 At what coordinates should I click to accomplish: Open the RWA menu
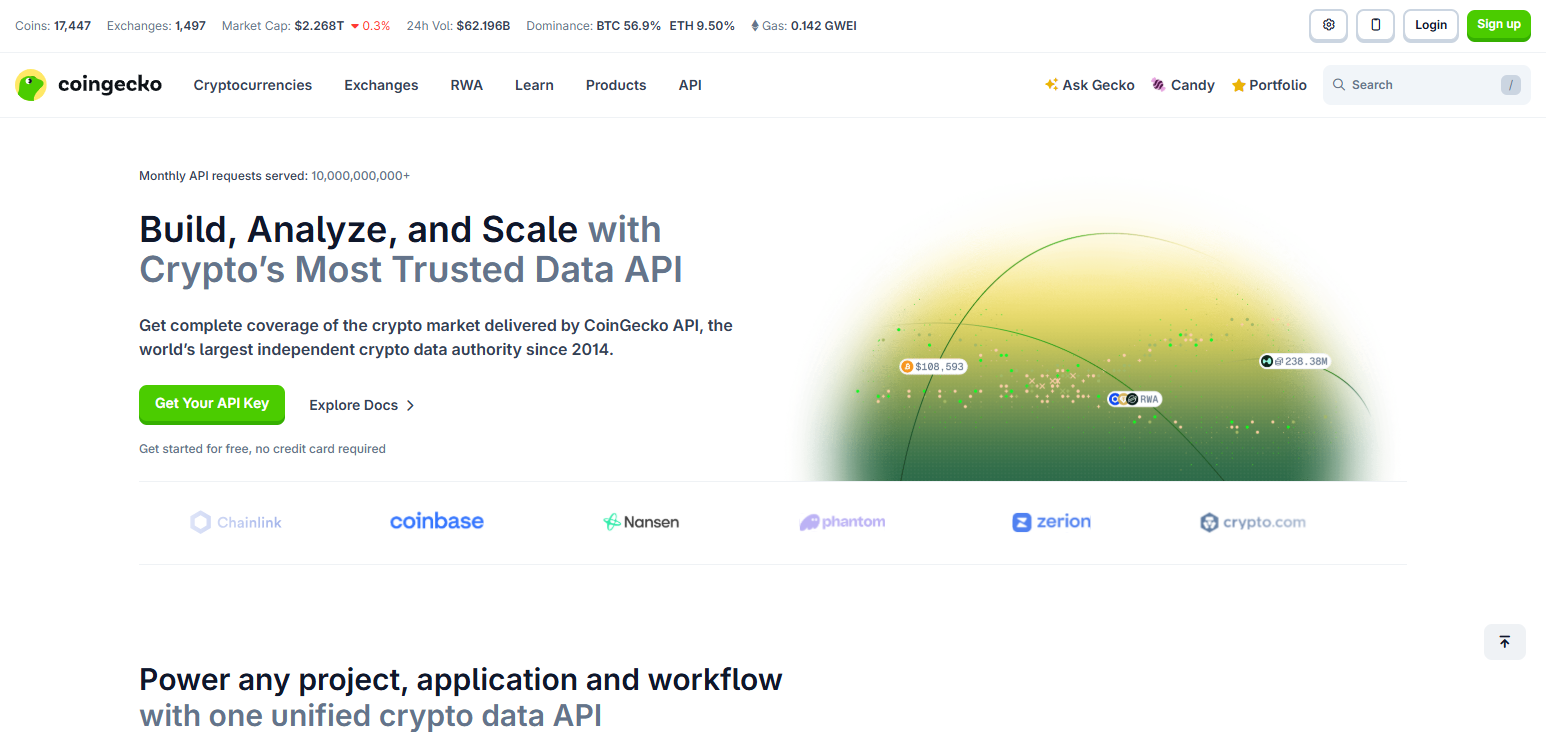coord(467,85)
